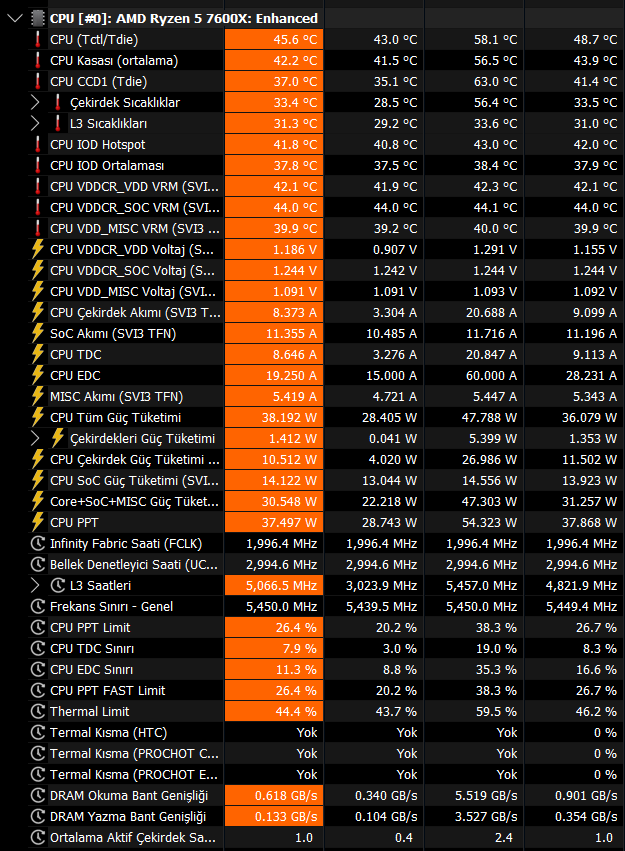
Task: Click the clock icon beside Infinity Fabric Saati (FCLK)
Action: click(x=37, y=543)
